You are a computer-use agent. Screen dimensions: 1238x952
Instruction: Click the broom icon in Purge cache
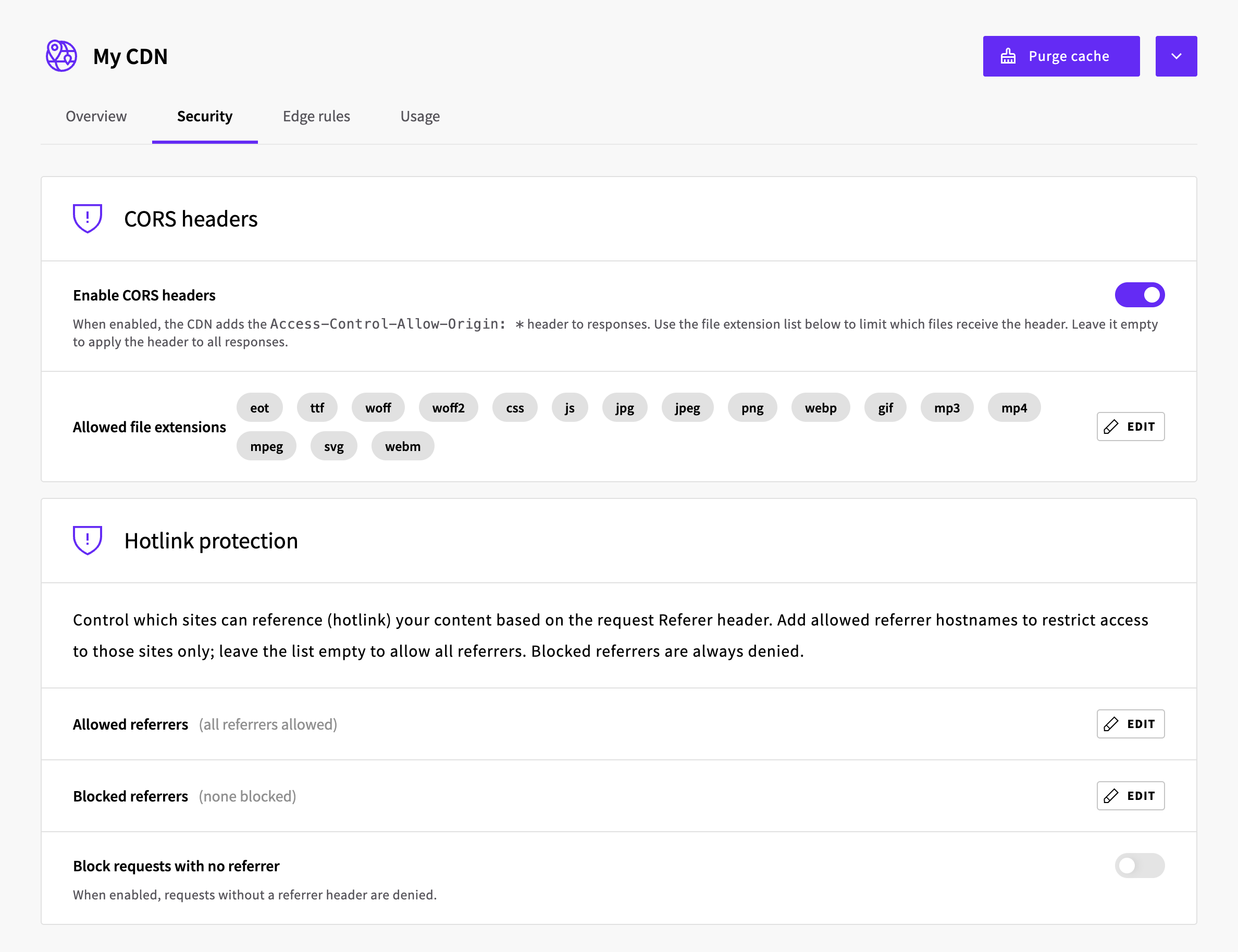point(1008,56)
